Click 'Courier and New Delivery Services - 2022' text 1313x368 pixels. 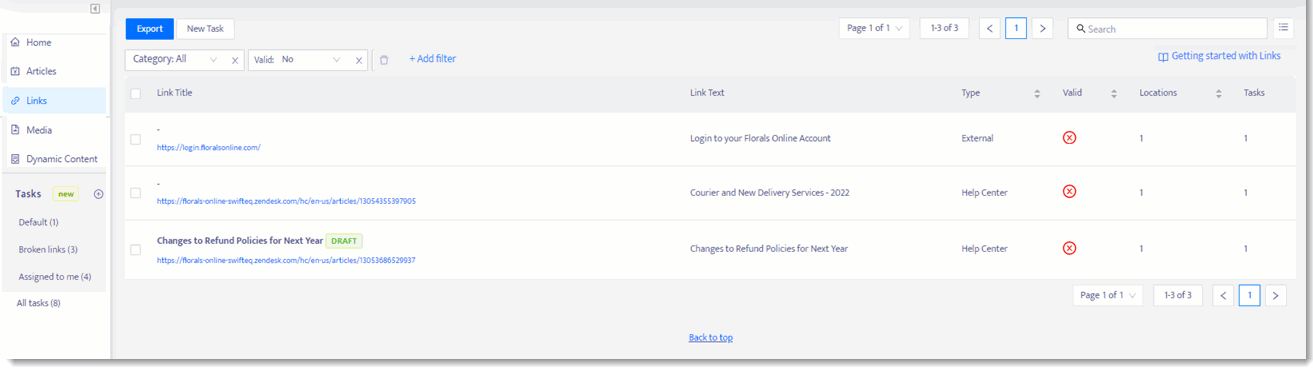(769, 192)
